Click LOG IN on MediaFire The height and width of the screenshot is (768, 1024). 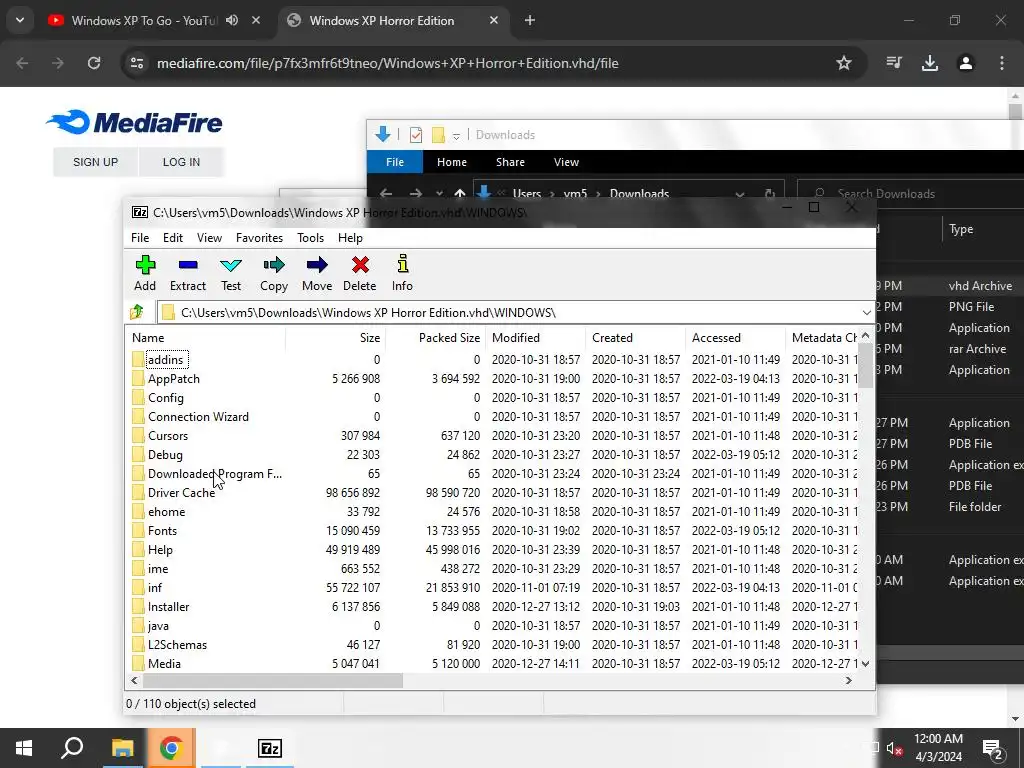coord(182,162)
